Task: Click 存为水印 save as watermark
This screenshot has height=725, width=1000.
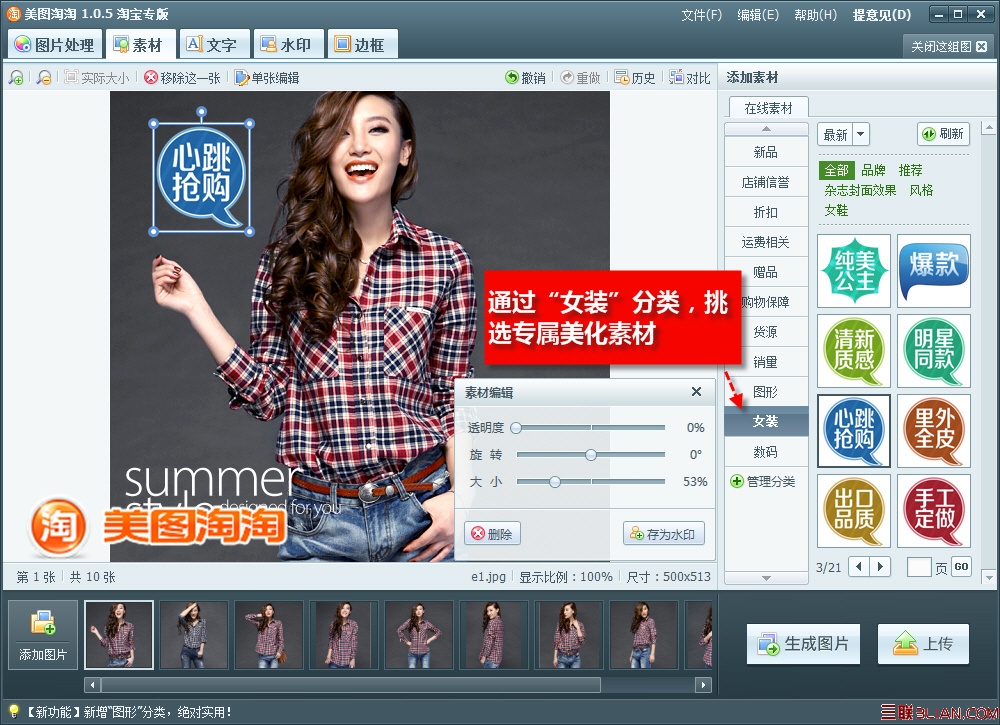Action: (x=664, y=534)
